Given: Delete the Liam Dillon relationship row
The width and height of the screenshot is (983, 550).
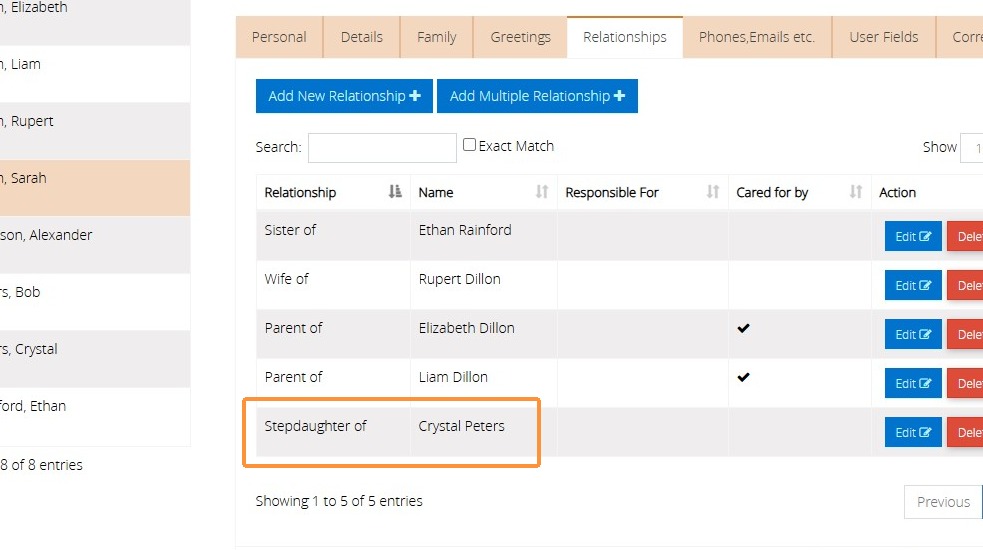Looking at the screenshot, I should tap(965, 383).
